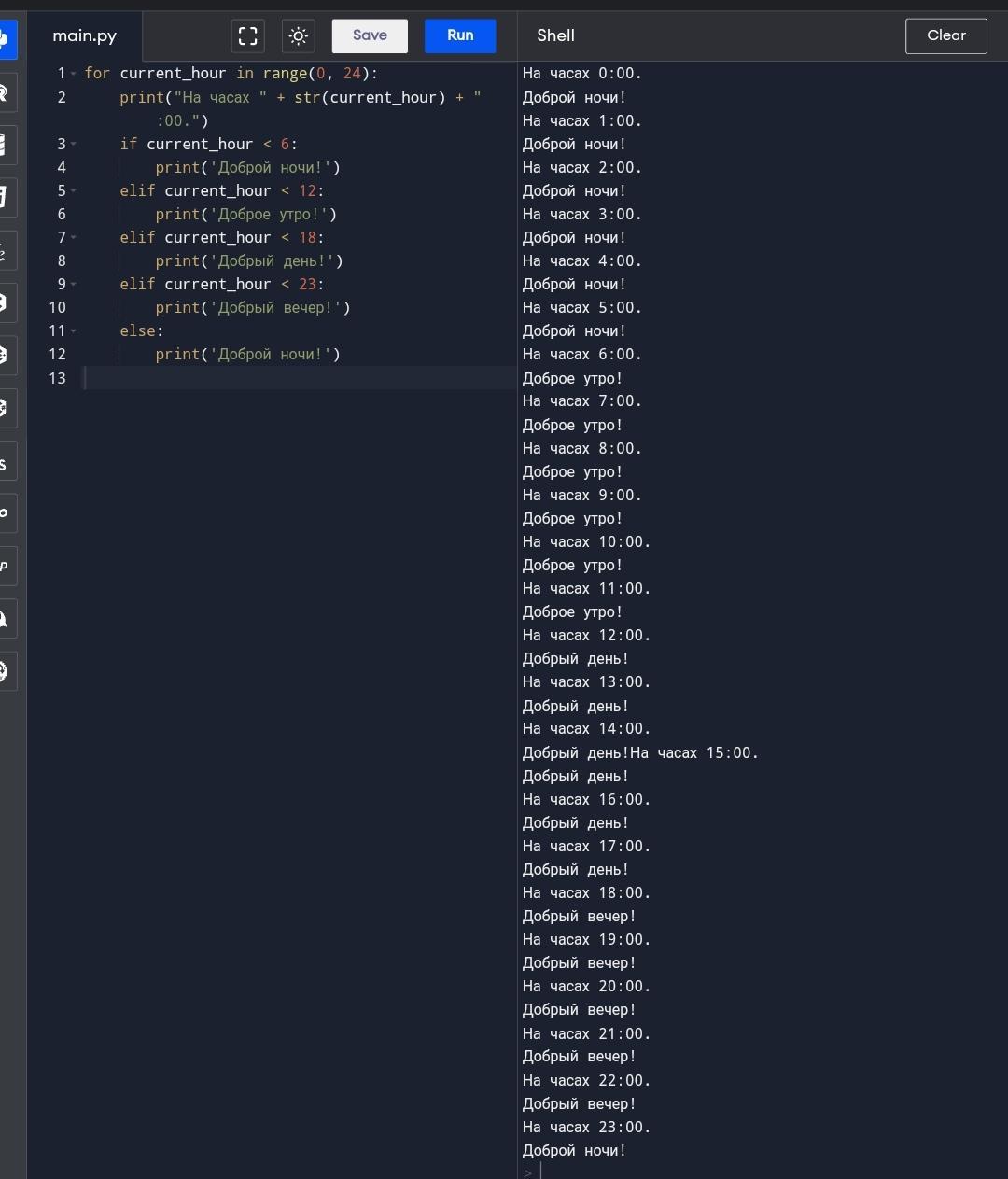The height and width of the screenshot is (1179, 1008).
Task: Click the last 'Доброй ночи!' shell output line
Action: [x=574, y=1150]
